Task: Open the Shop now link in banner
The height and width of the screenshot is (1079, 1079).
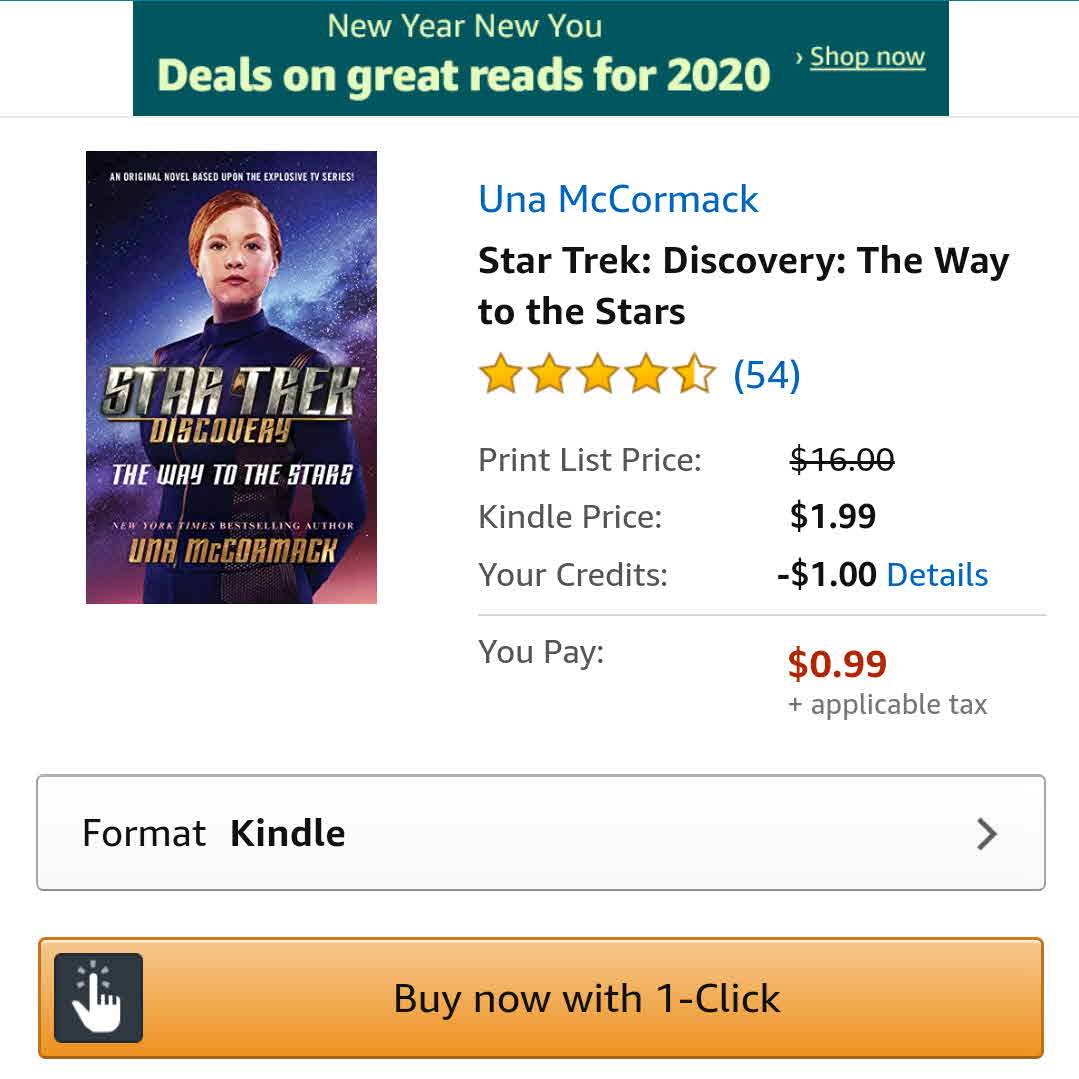Action: tap(867, 56)
